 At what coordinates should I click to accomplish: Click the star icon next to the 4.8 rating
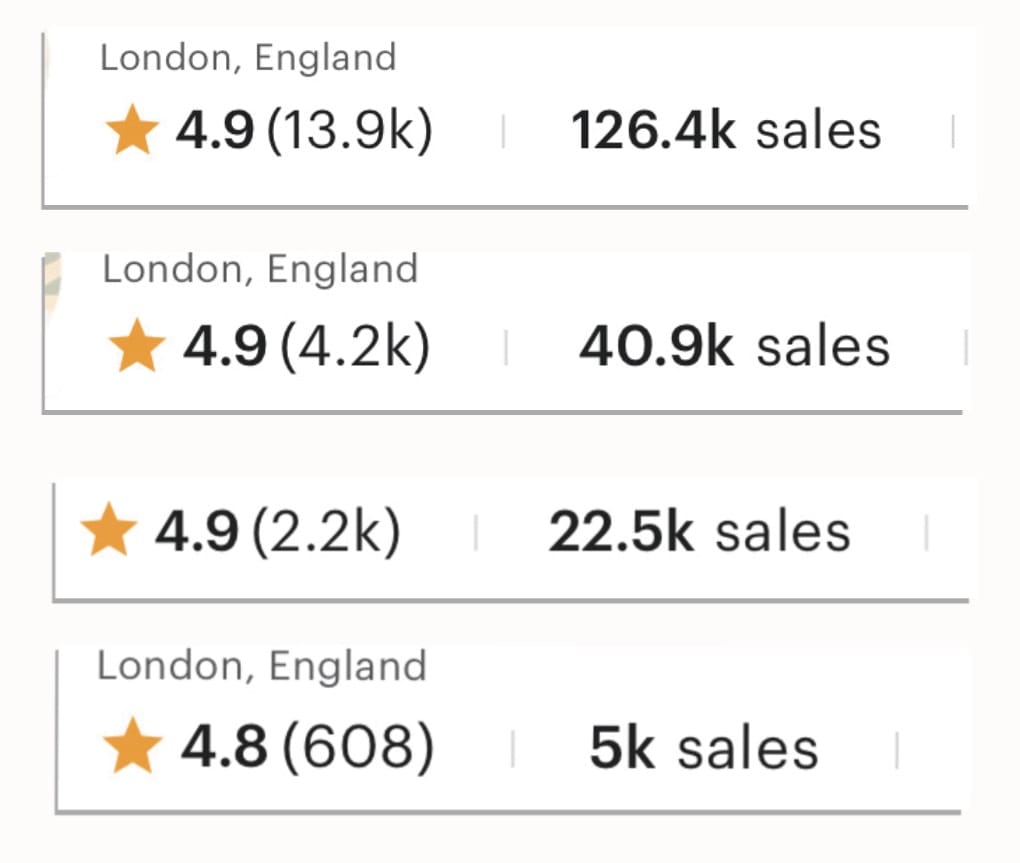[132, 749]
